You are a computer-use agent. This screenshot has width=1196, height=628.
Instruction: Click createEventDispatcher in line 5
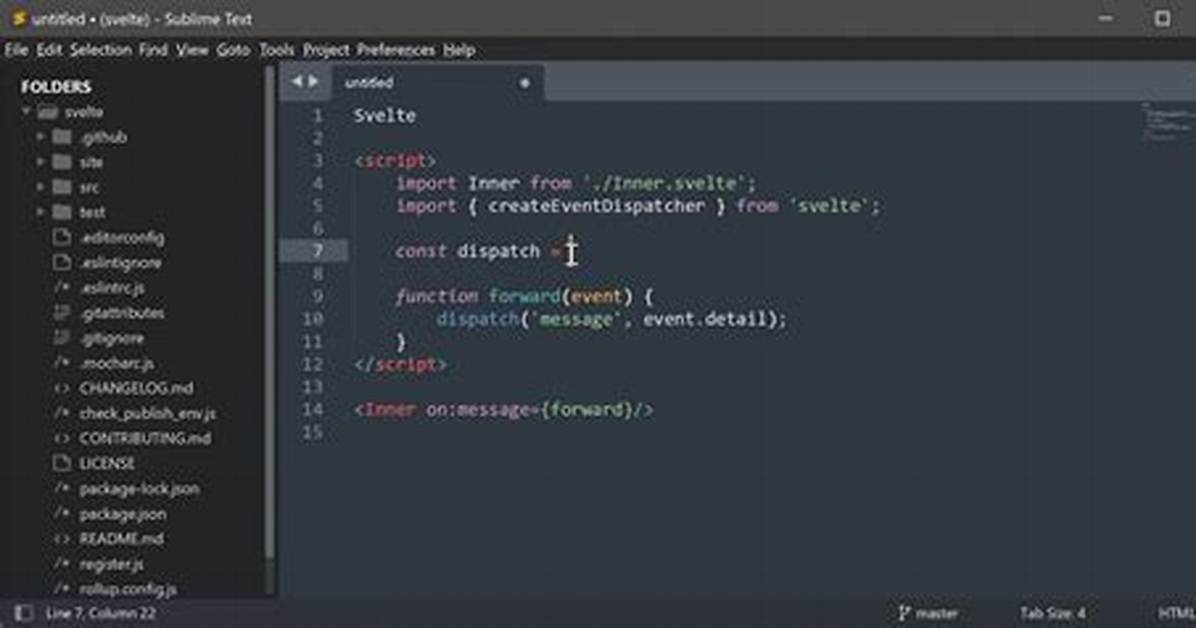[596, 206]
